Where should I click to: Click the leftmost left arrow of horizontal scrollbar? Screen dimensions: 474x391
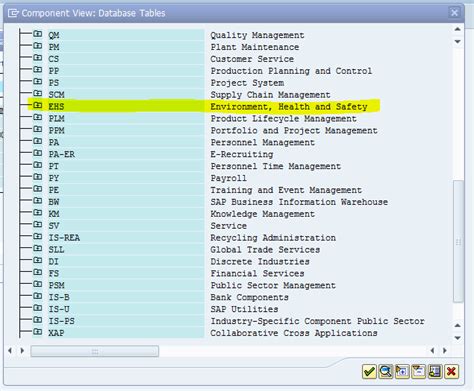click(x=10, y=350)
